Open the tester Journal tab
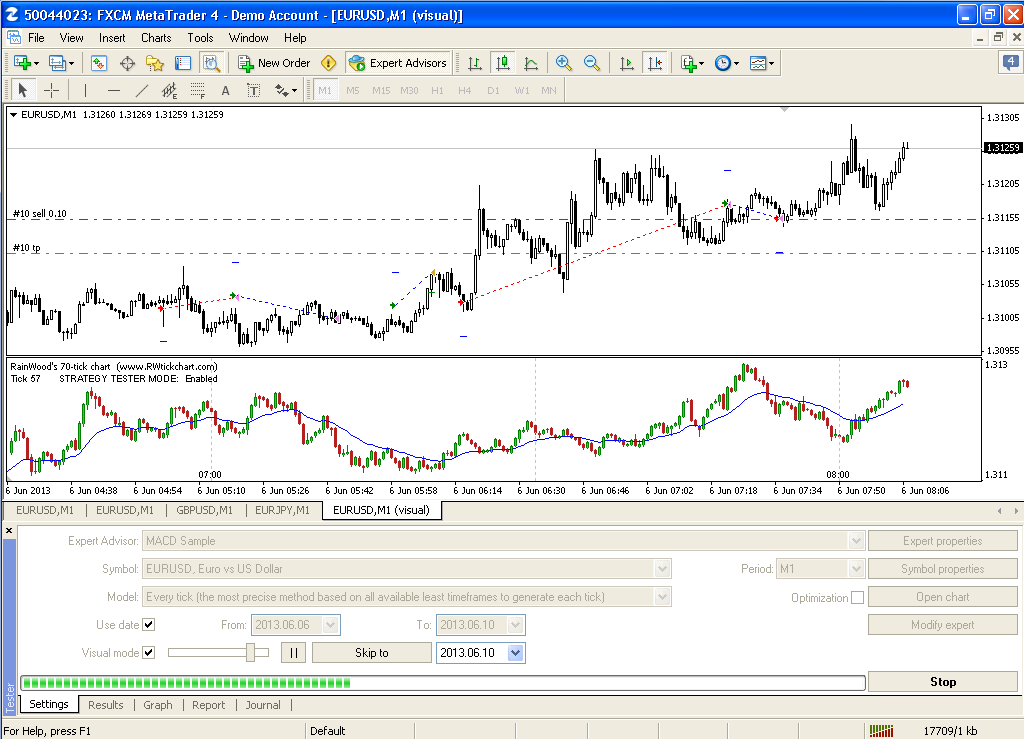The image size is (1024, 739). click(x=263, y=705)
